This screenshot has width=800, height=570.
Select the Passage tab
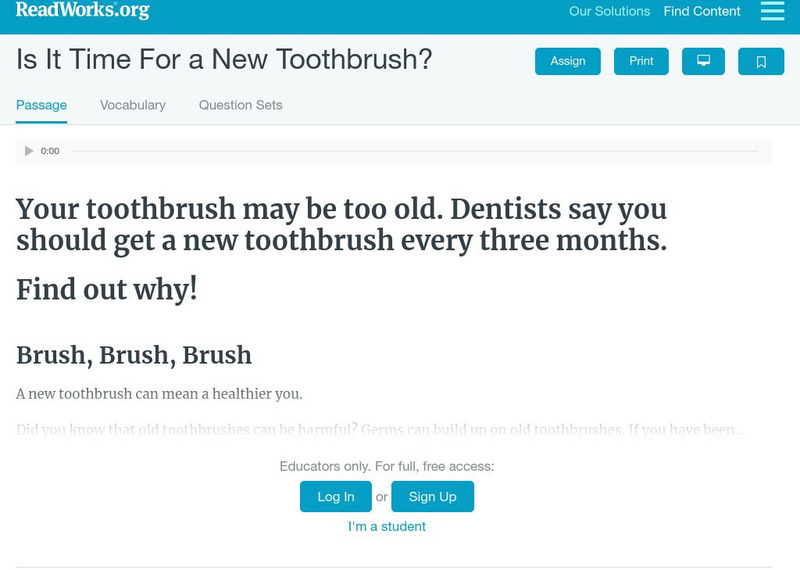pyautogui.click(x=41, y=105)
